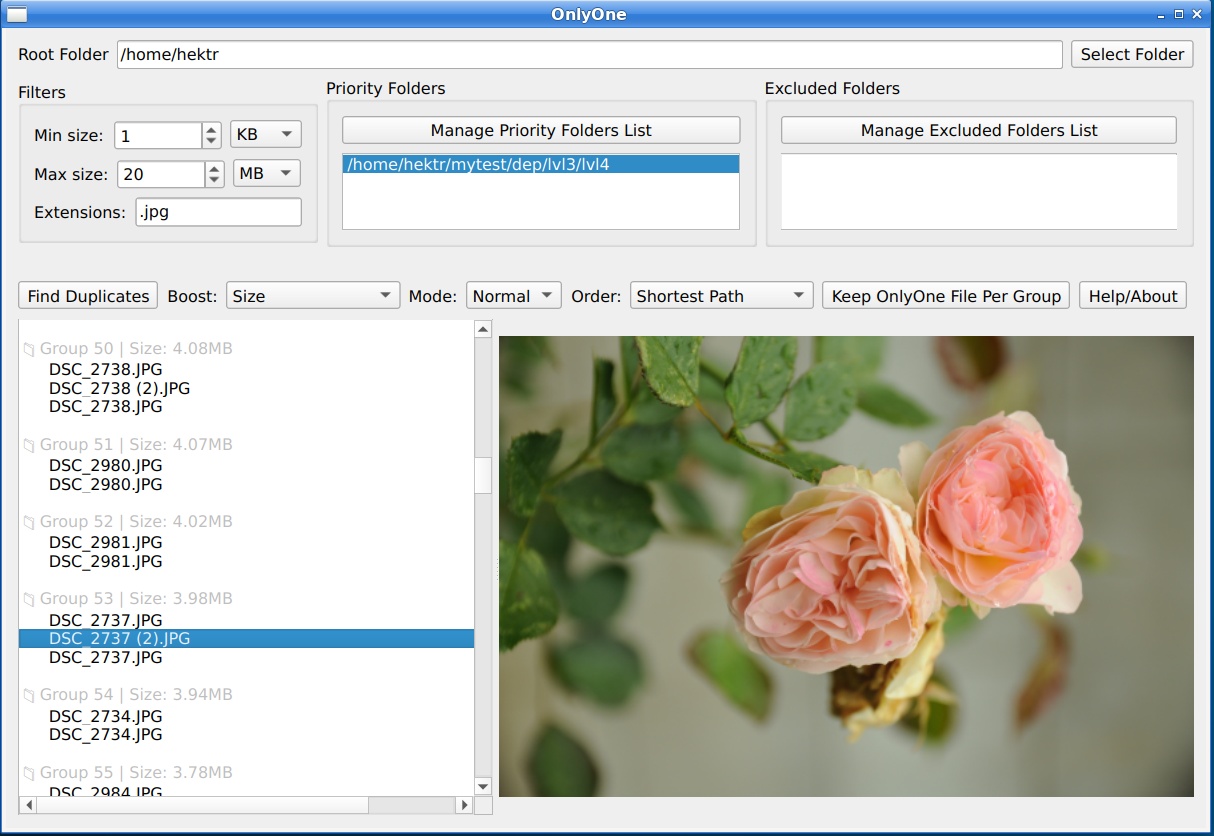This screenshot has height=836, width=1214.
Task: Open the Mode dropdown showing Normal
Action: pyautogui.click(x=513, y=295)
